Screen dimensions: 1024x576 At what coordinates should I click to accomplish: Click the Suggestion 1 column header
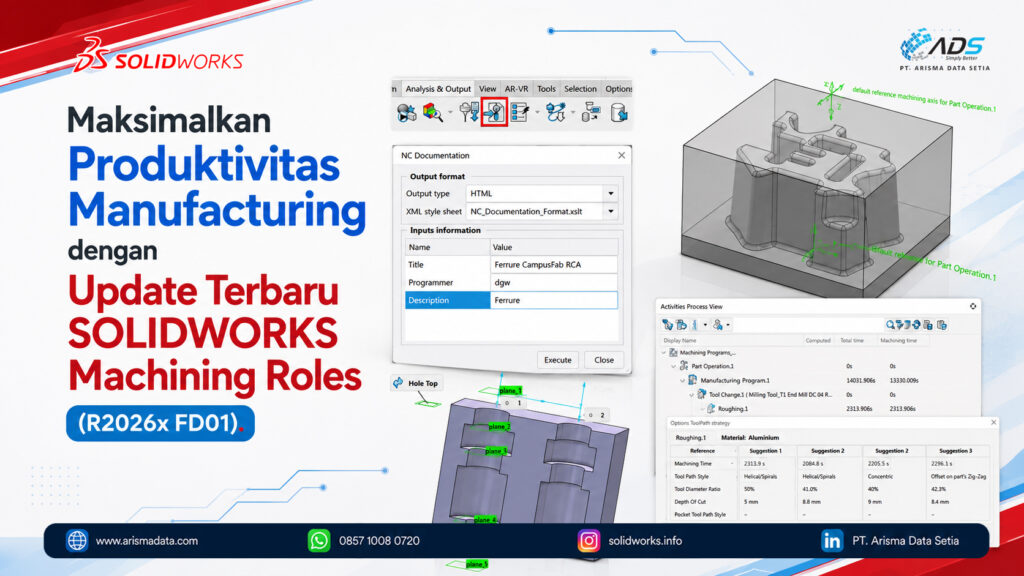pyautogui.click(x=765, y=451)
